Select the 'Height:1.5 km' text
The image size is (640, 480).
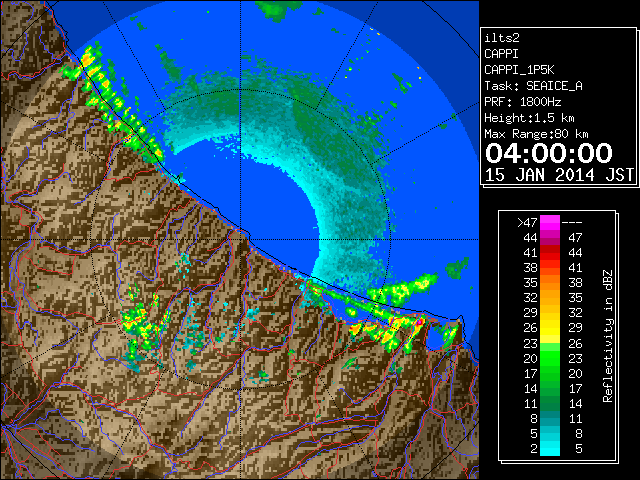tap(529, 118)
